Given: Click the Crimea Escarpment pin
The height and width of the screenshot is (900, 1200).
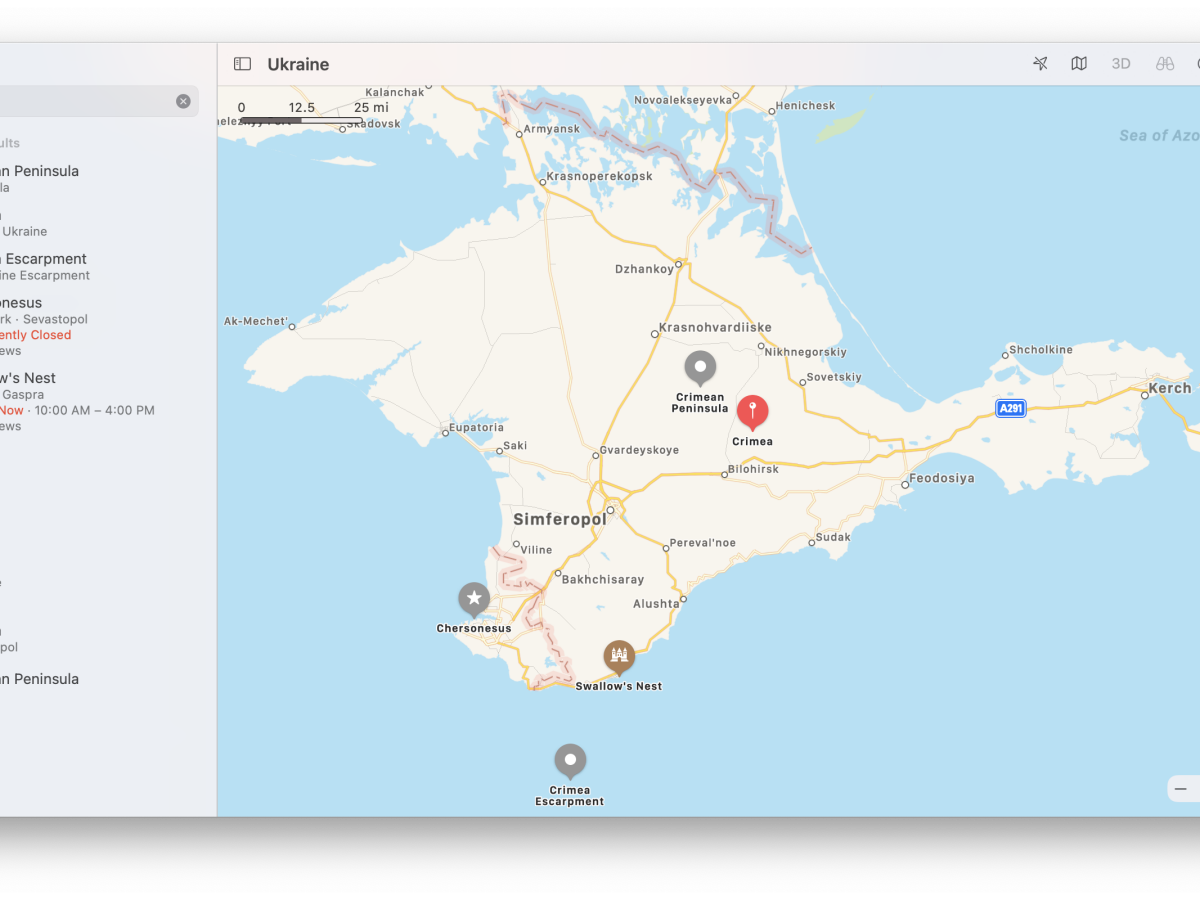Looking at the screenshot, I should [570, 761].
